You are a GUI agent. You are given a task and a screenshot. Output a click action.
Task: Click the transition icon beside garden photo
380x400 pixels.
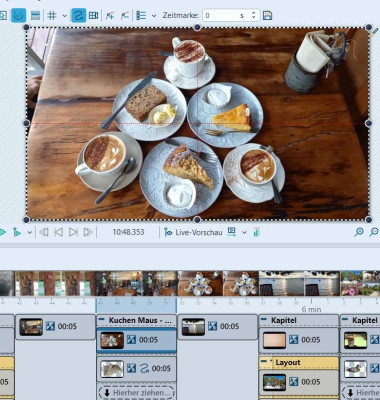pyautogui.click(x=293, y=382)
